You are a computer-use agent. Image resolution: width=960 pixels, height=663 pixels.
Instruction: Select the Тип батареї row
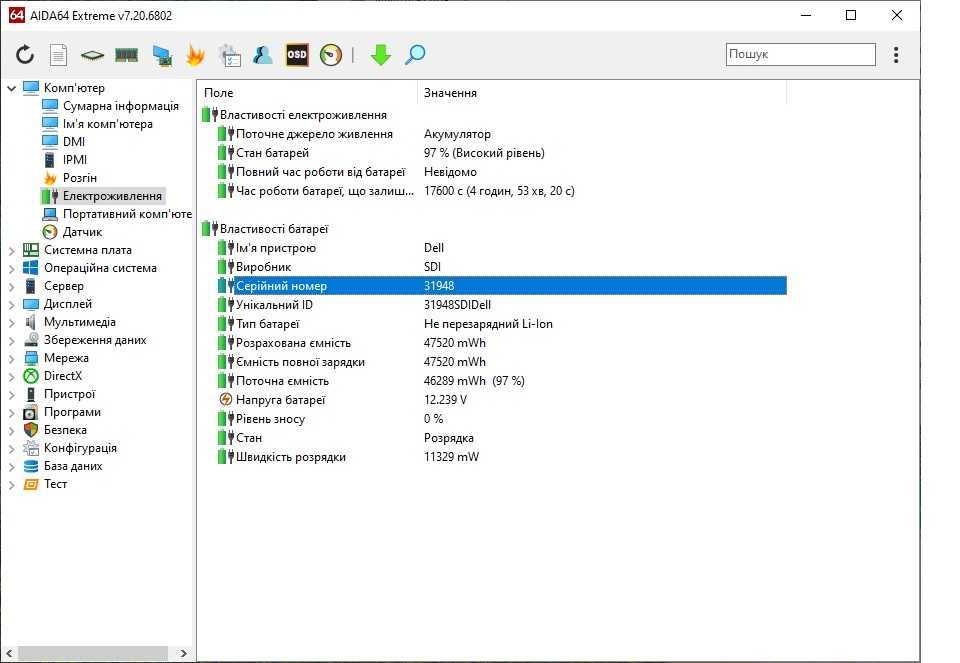tap(493, 324)
